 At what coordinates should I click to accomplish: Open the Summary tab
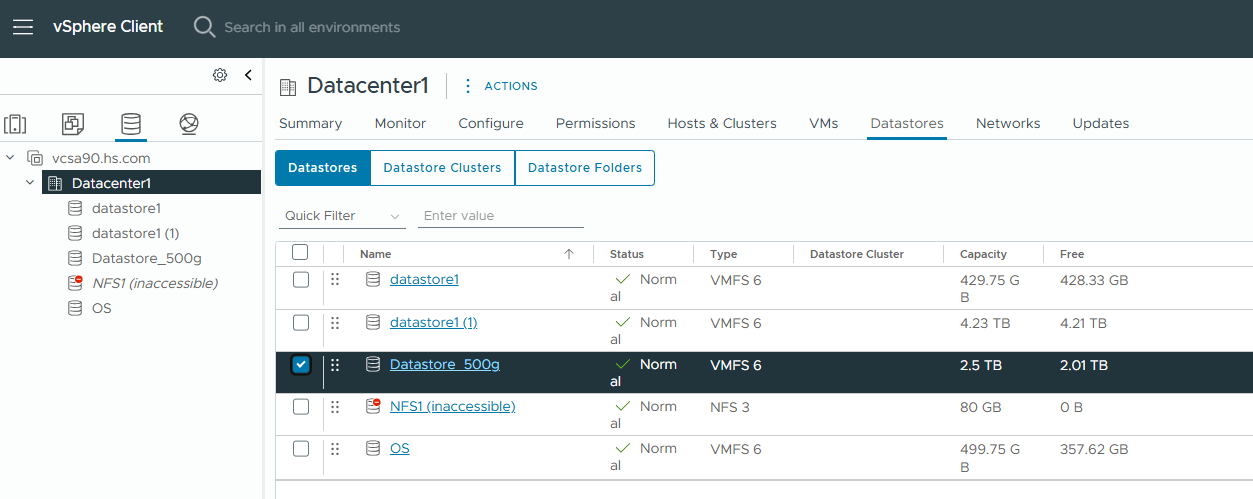click(310, 124)
